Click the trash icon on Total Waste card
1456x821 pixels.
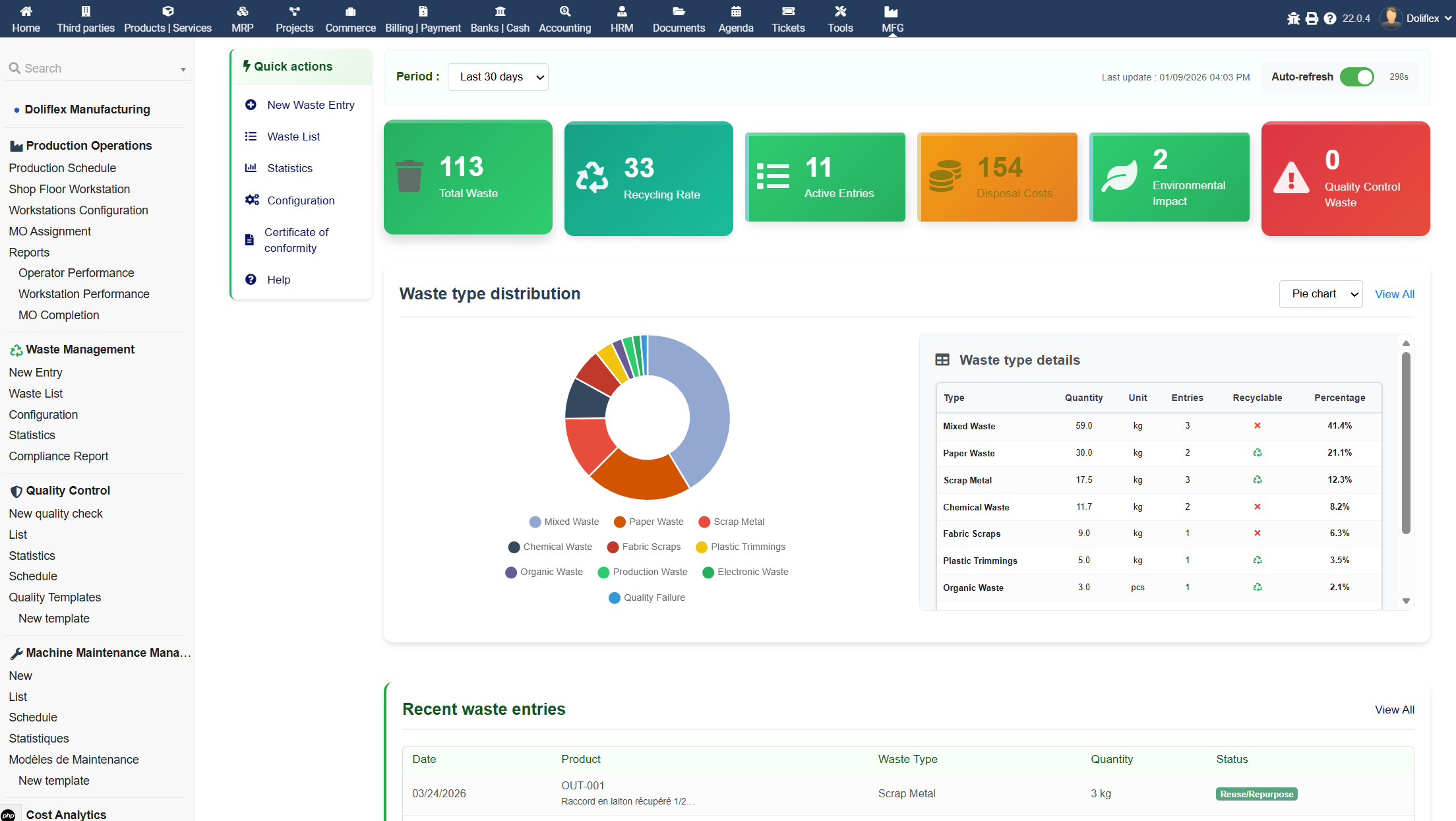(x=409, y=176)
